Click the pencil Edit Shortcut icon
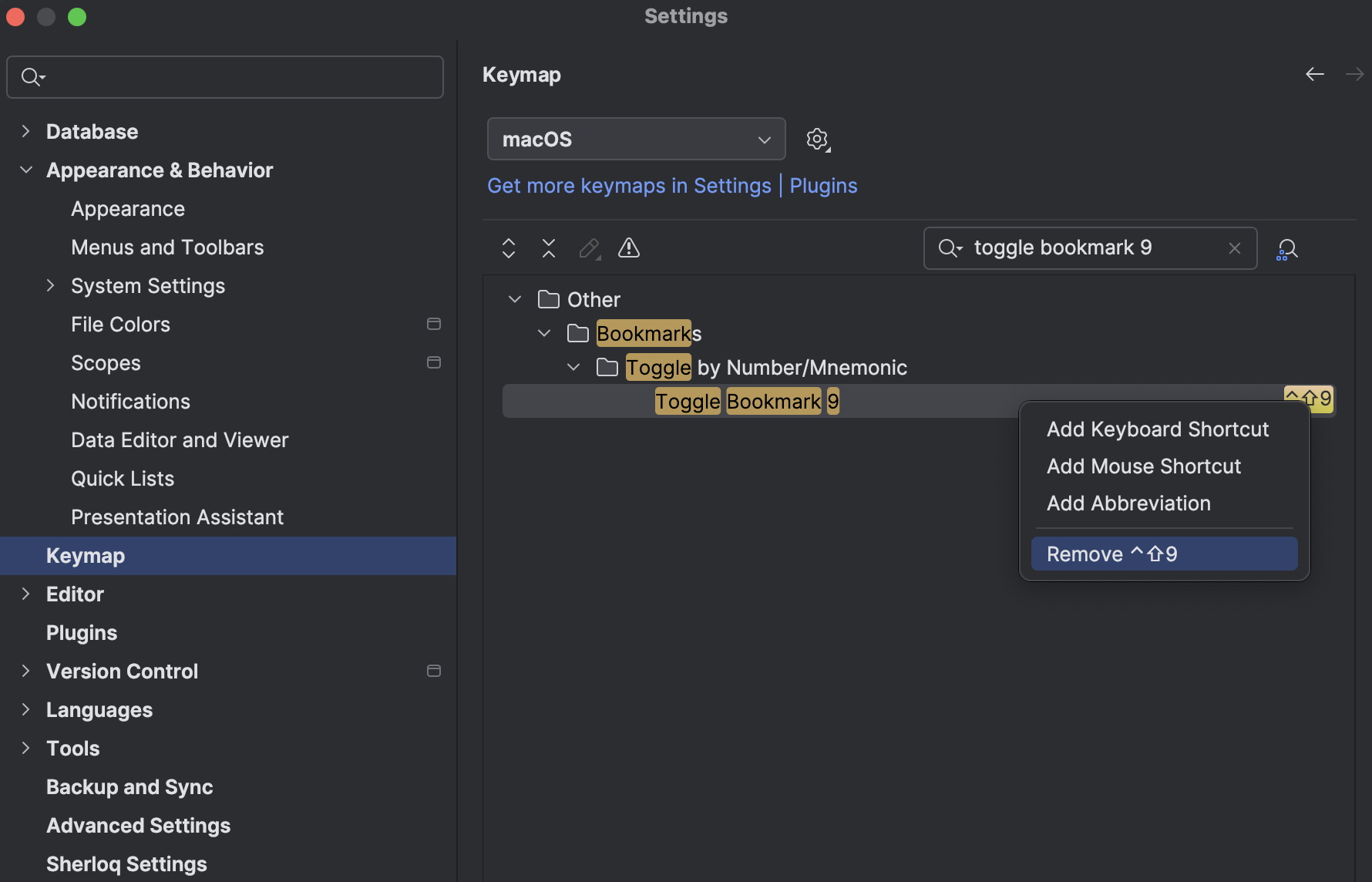The width and height of the screenshot is (1372, 882). coord(589,248)
